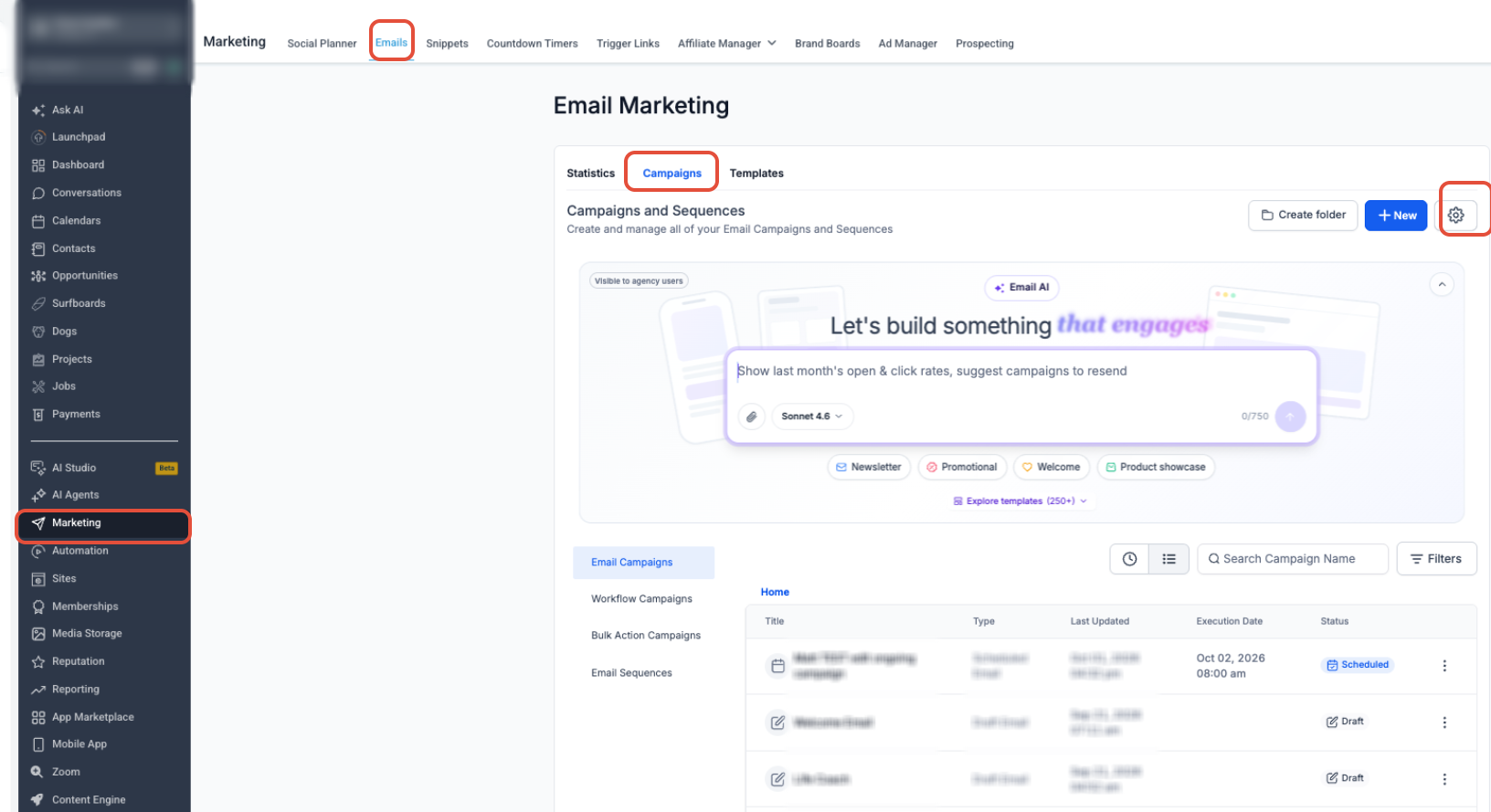Viewport: 1491px width, 812px height.
Task: Open the Sonnet 4.6 model dropdown
Action: pos(812,417)
